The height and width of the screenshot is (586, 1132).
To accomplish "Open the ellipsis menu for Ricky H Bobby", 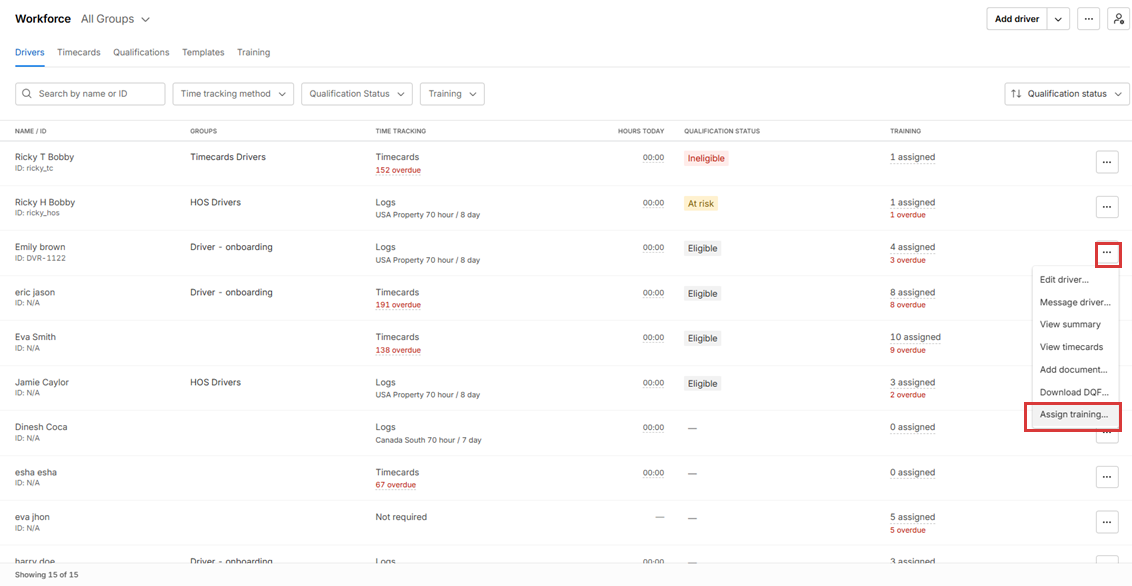I will [x=1106, y=207].
